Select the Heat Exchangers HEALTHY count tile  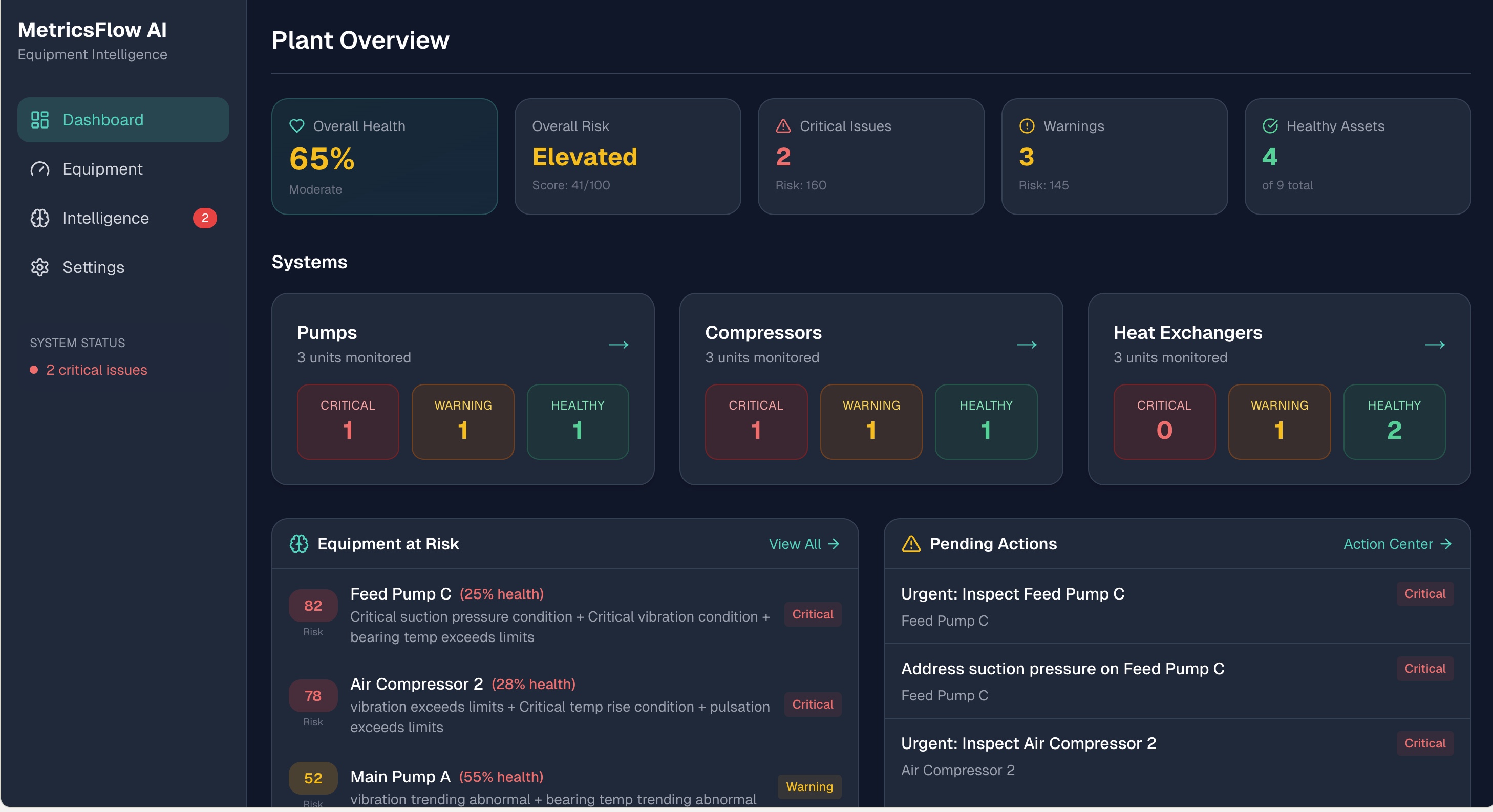click(1394, 421)
